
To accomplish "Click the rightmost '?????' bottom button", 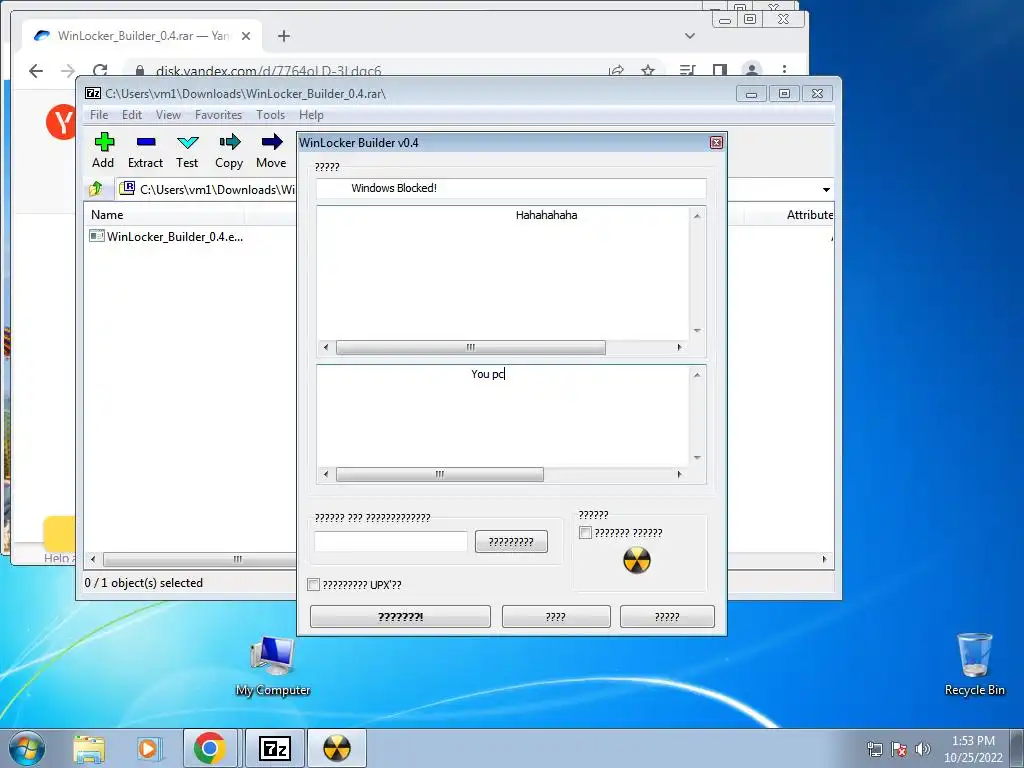I will pos(667,616).
